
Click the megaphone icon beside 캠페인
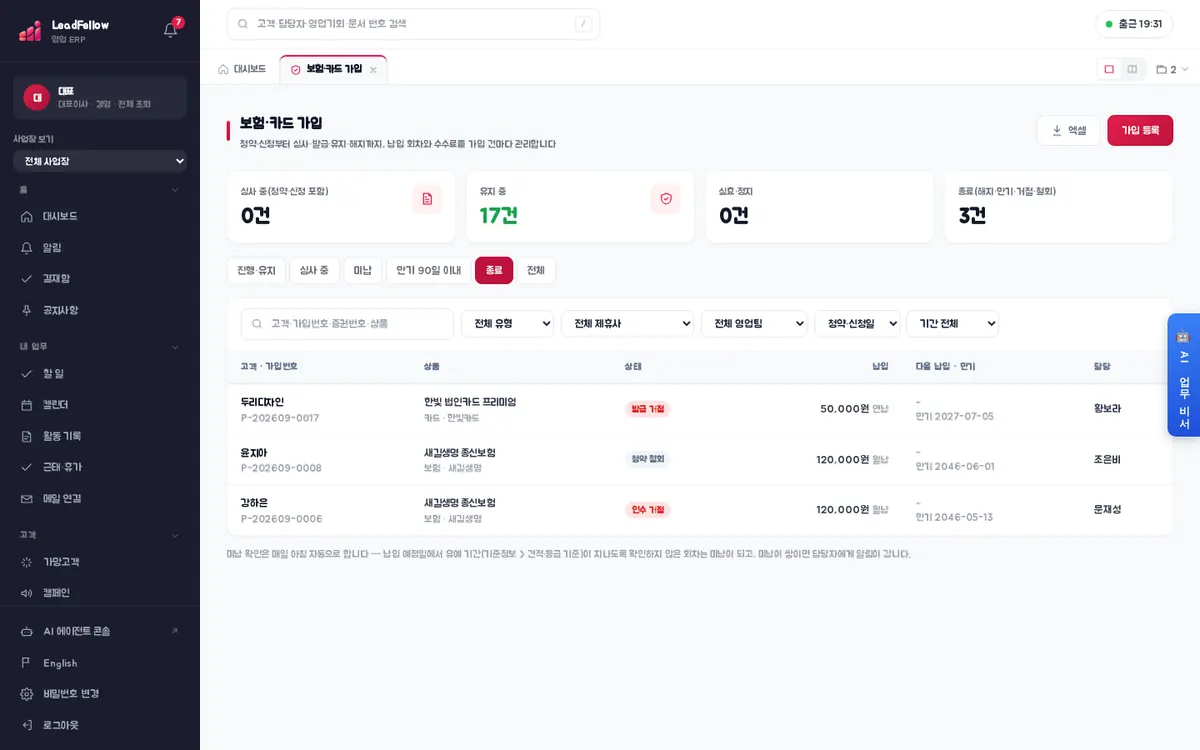pos(27,593)
